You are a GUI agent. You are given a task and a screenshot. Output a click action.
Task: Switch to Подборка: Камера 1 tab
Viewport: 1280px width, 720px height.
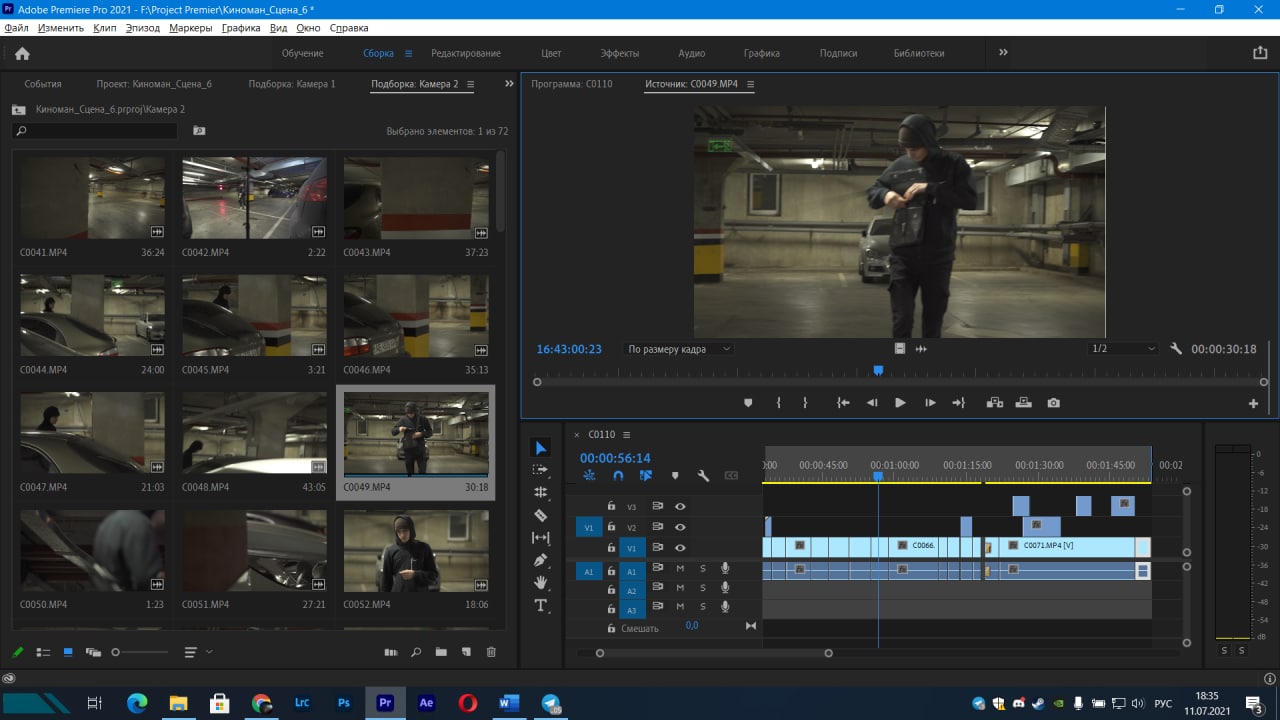click(x=292, y=84)
